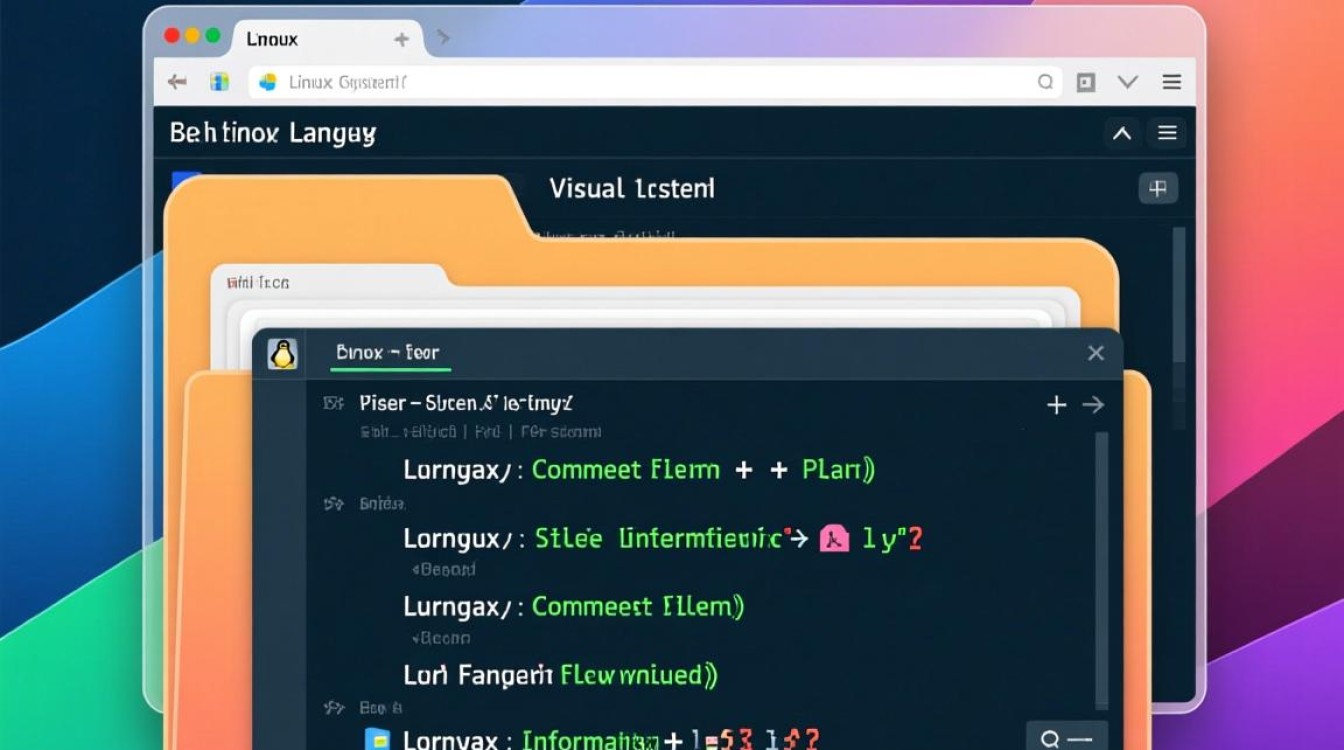This screenshot has height=750, width=1344.
Task: Expand the Piser – Sbcen section marker
Action: [333, 404]
